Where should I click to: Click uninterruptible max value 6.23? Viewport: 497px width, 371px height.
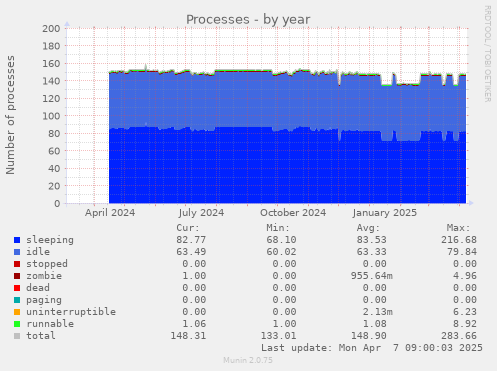465,312
